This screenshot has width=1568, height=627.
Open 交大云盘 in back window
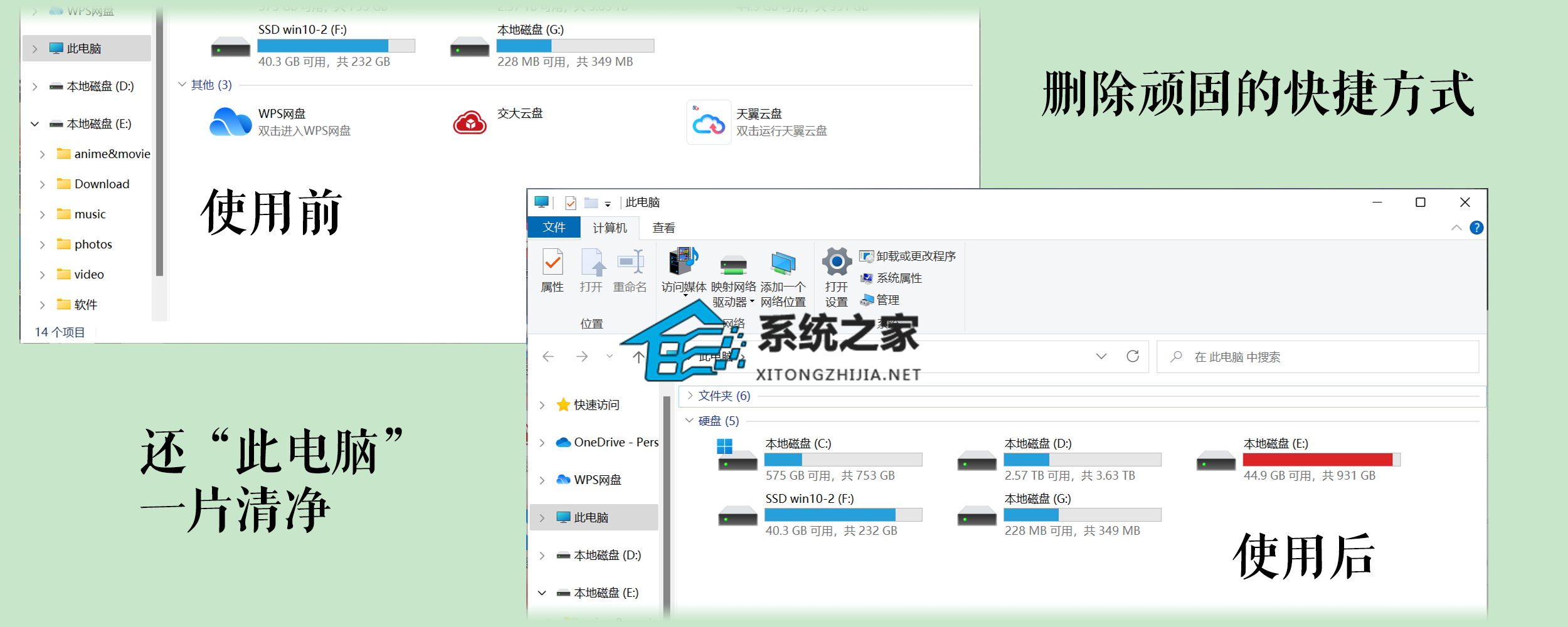pos(499,122)
